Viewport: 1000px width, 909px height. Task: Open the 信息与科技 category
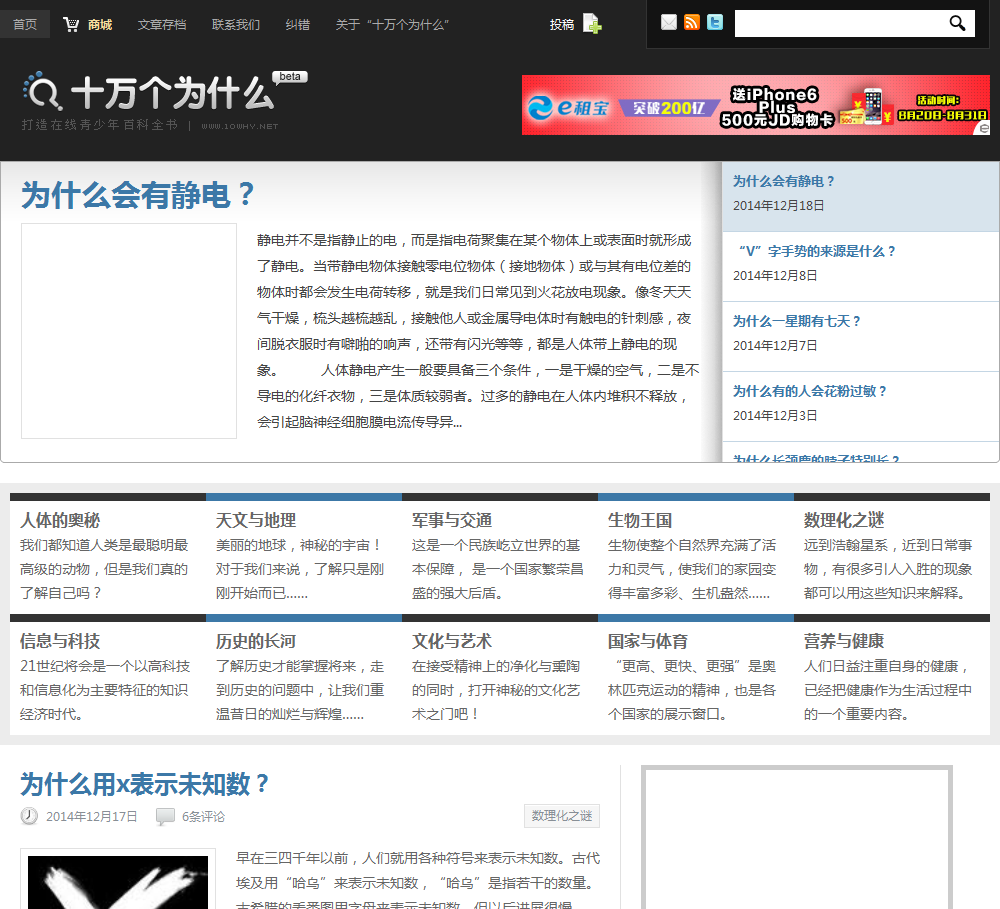pos(60,641)
